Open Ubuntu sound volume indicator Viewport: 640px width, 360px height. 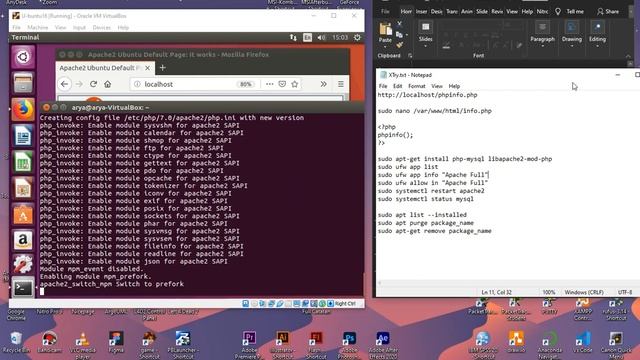322,38
